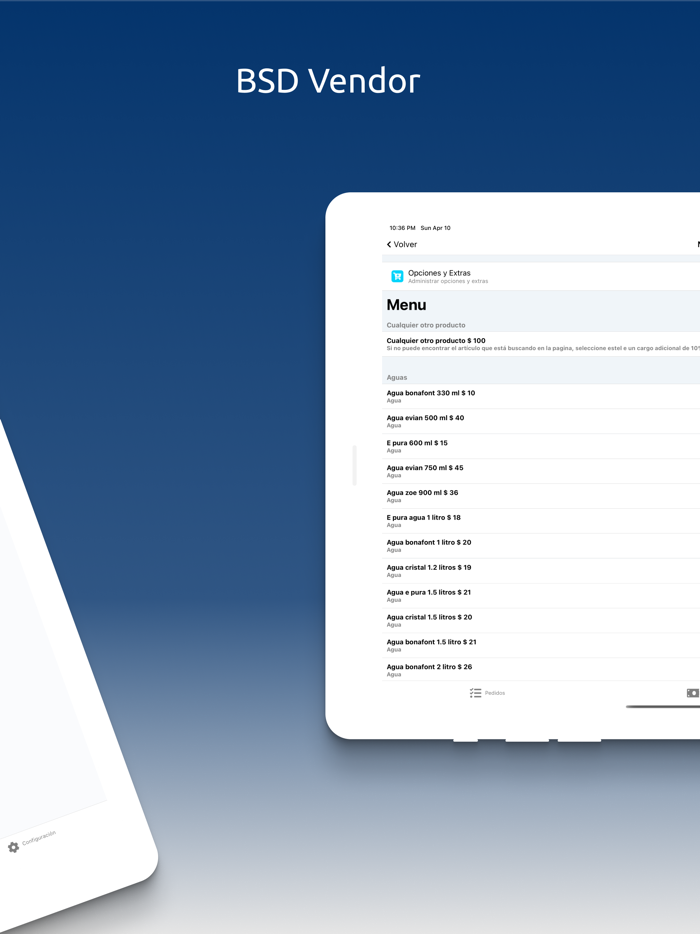Screen dimensions: 700x934
Task: Select 'Agua evian 750 ml $ 45'
Action: coord(541,471)
